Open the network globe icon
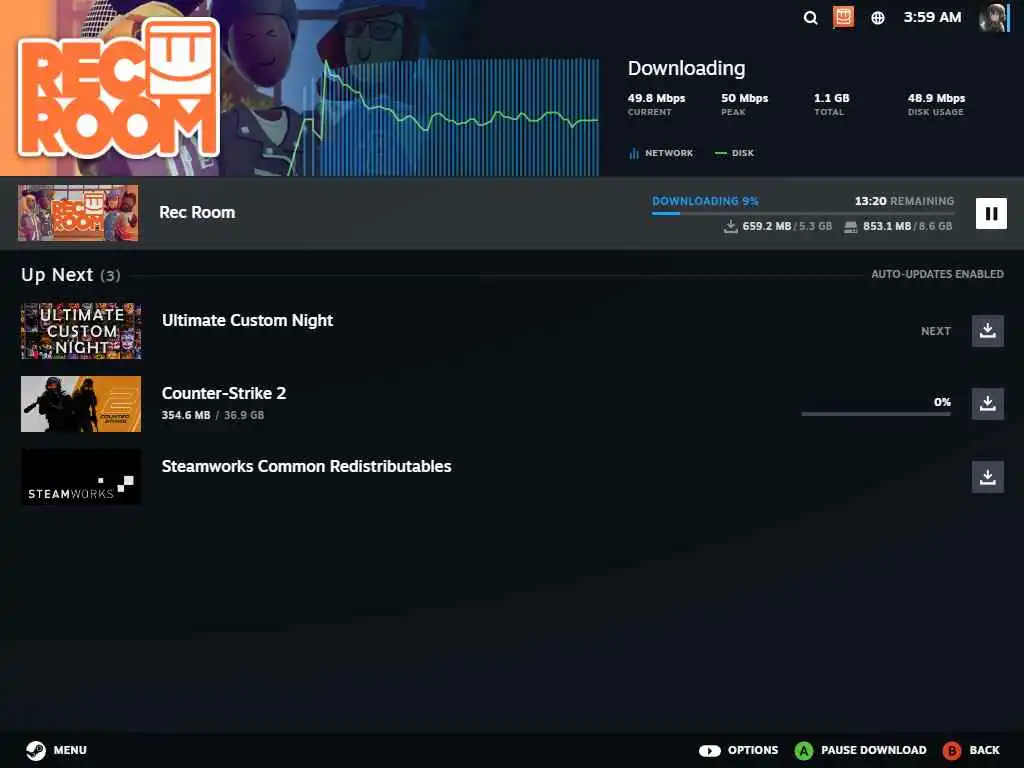1024x768 pixels. pyautogui.click(x=878, y=18)
